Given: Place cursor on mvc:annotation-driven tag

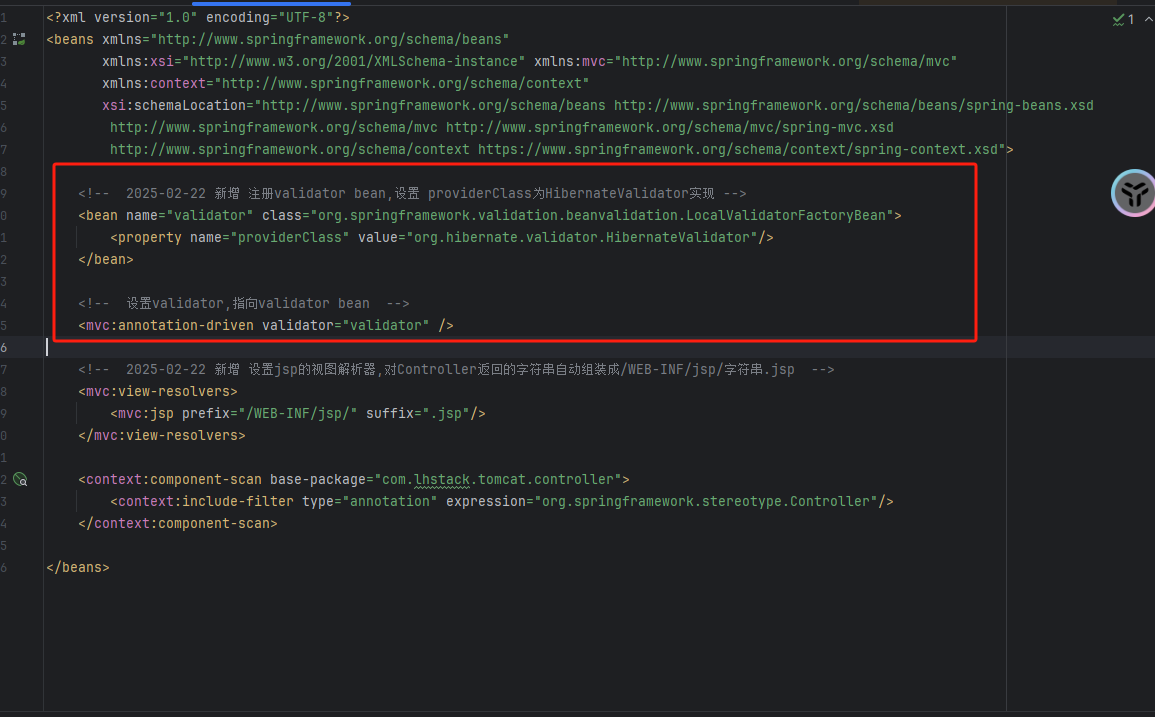Looking at the screenshot, I should pos(166,325).
